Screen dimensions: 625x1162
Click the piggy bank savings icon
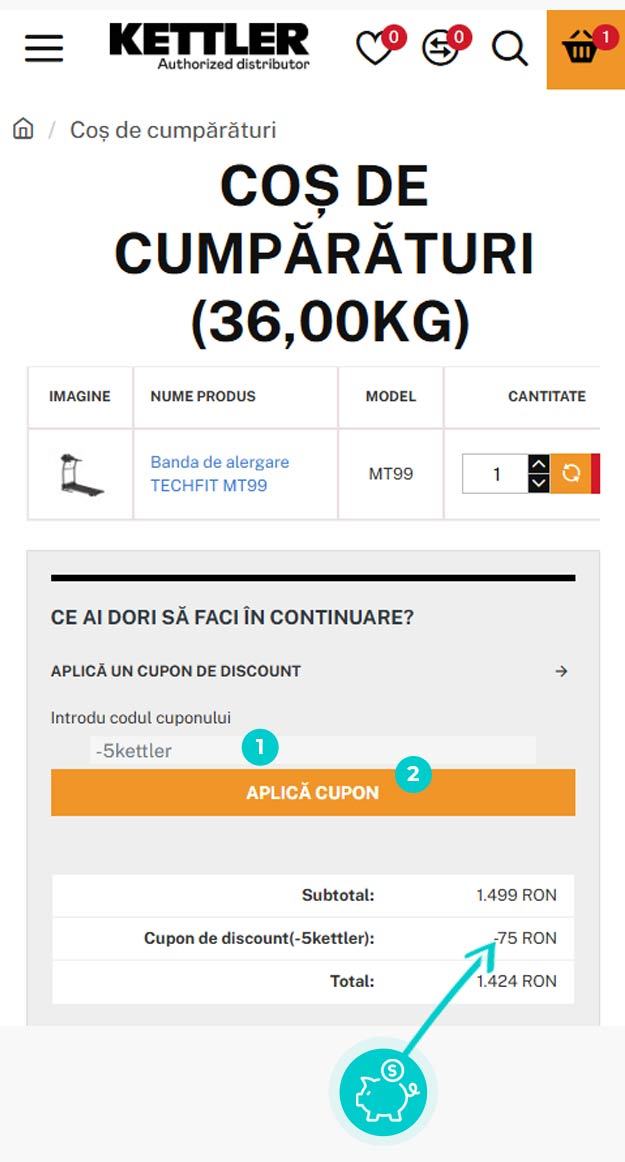[x=383, y=1091]
